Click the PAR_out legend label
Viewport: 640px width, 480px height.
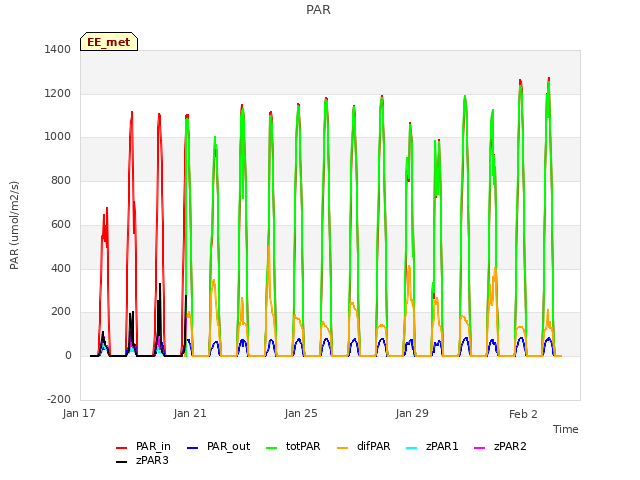click(x=228, y=447)
